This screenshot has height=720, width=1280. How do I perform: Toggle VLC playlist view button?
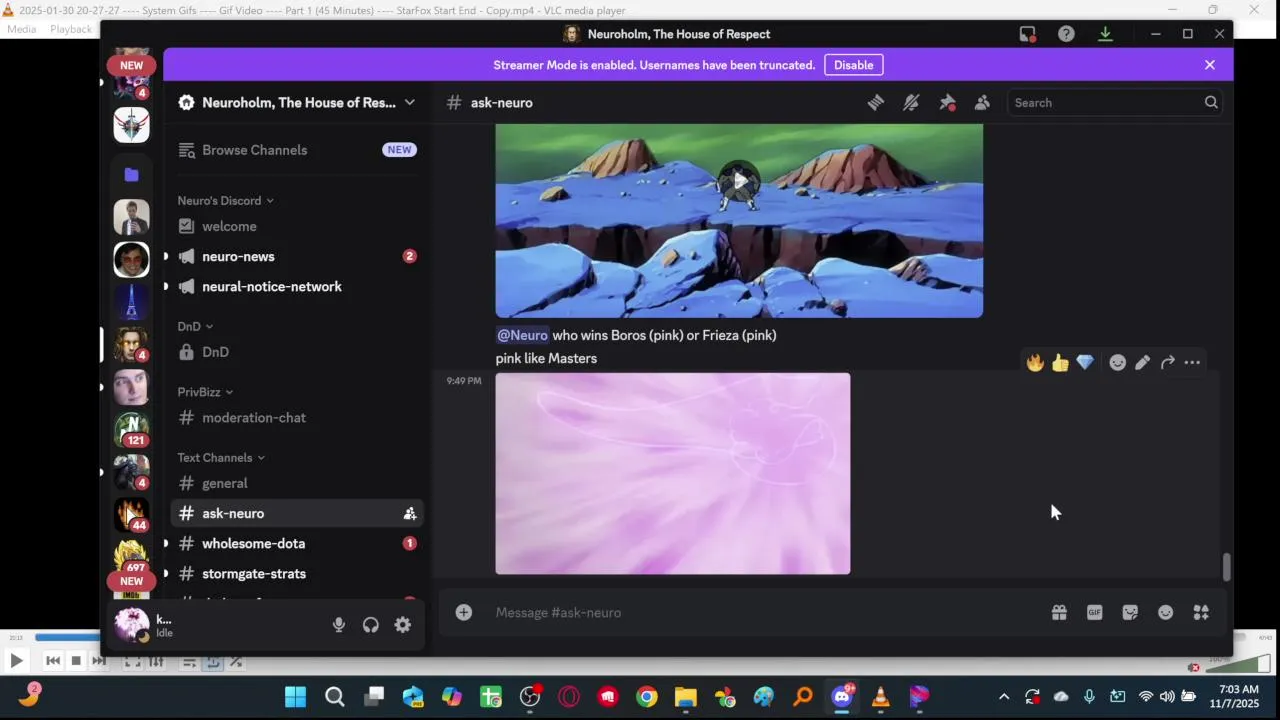pos(188,661)
